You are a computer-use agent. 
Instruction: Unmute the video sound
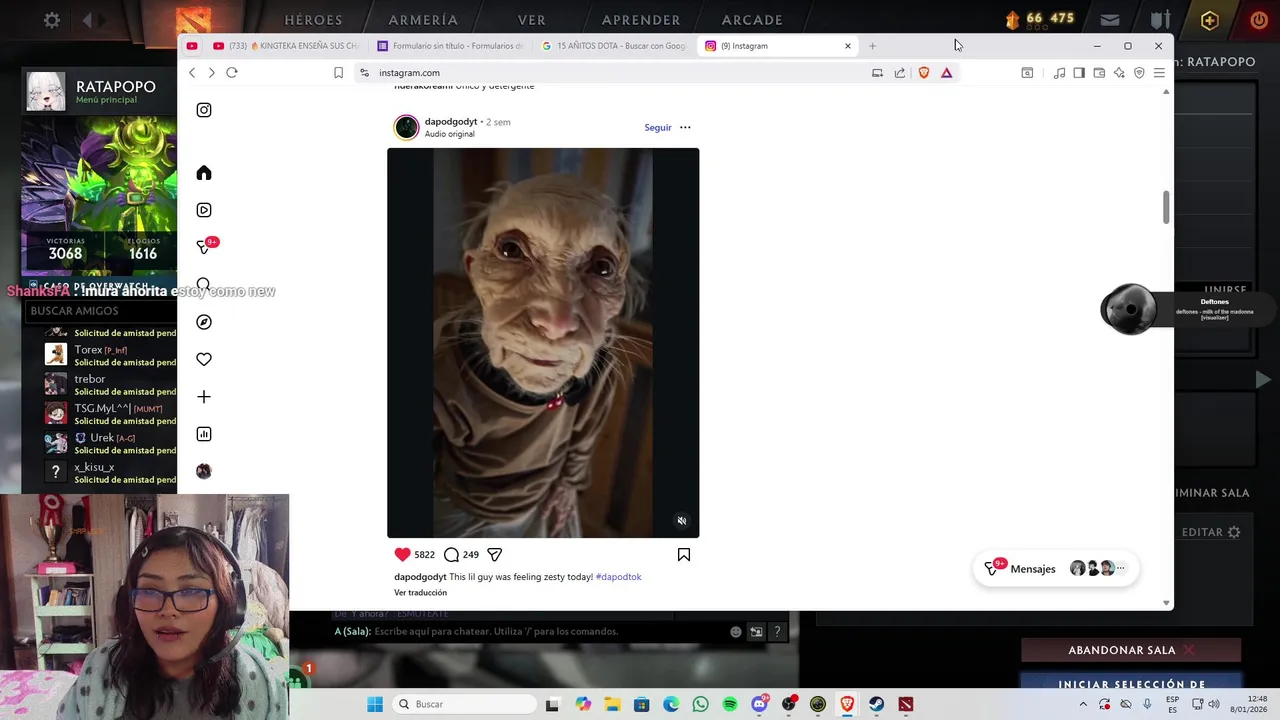pos(682,521)
